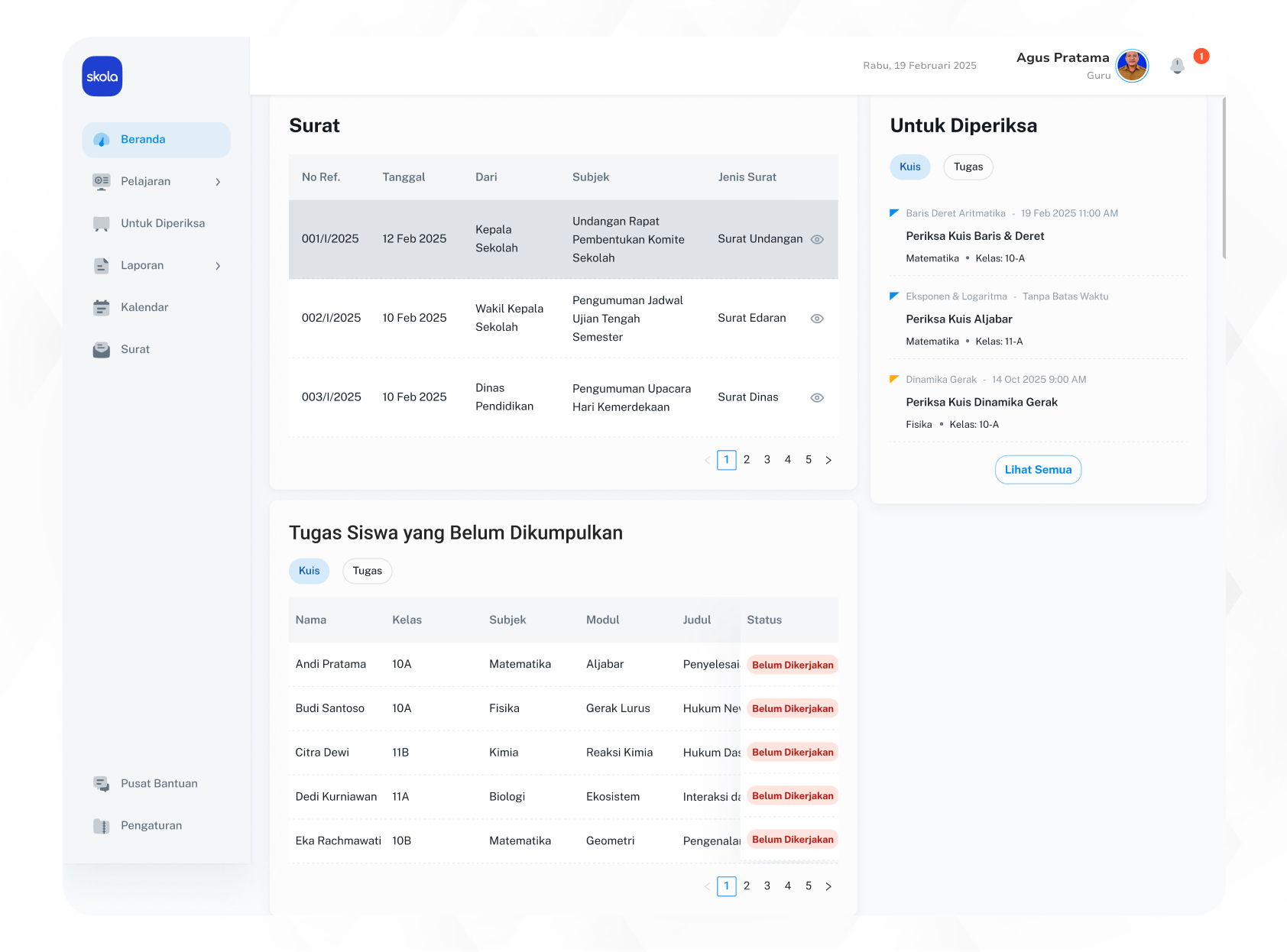Image resolution: width=1287 pixels, height=952 pixels.
Task: Open Surat from the sidebar envelope icon
Action: [x=101, y=349]
